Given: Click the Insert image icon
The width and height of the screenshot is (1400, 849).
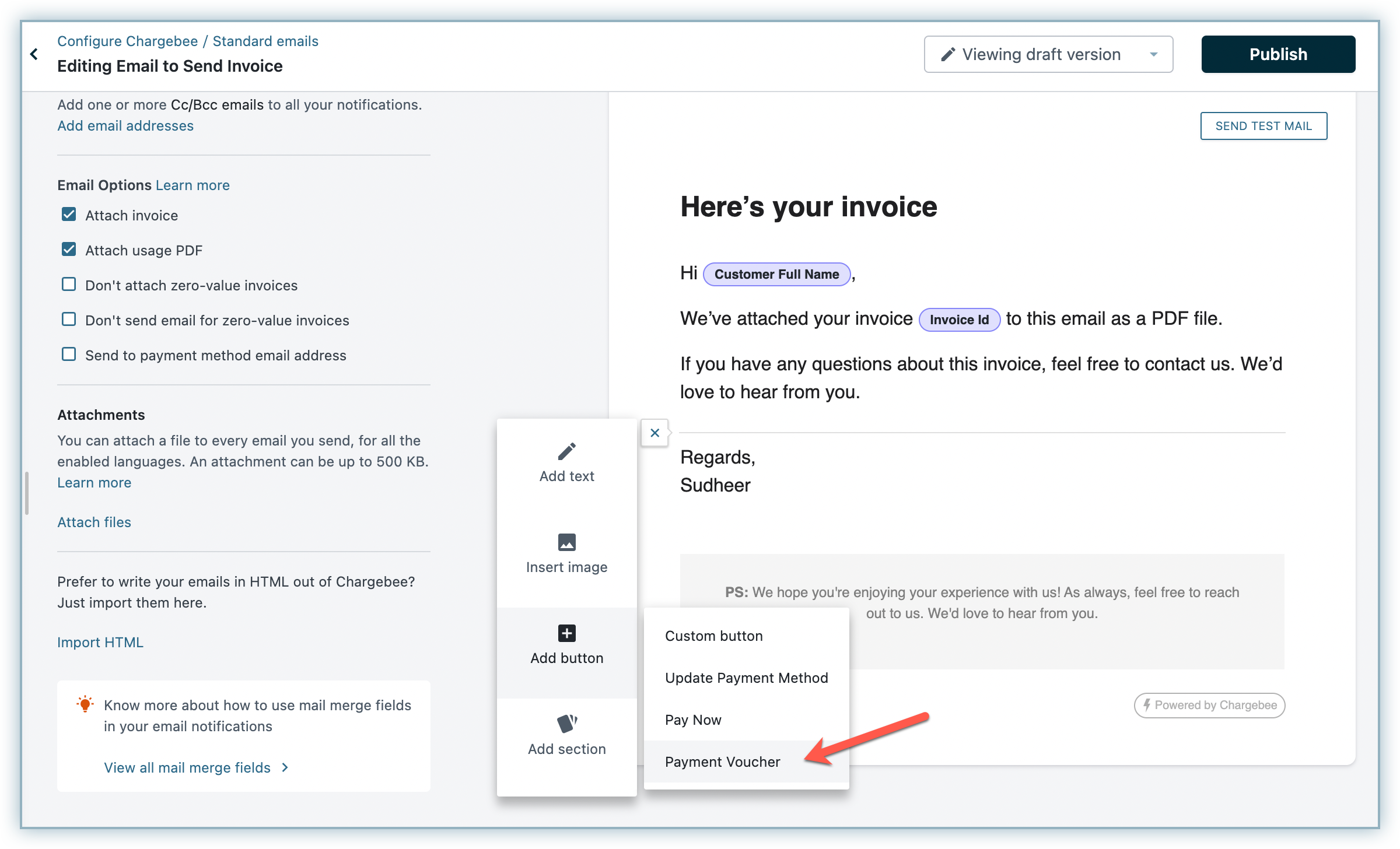Looking at the screenshot, I should coord(566,542).
